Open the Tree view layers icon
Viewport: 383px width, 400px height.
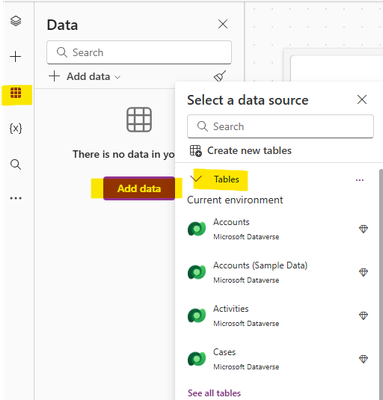[16, 21]
